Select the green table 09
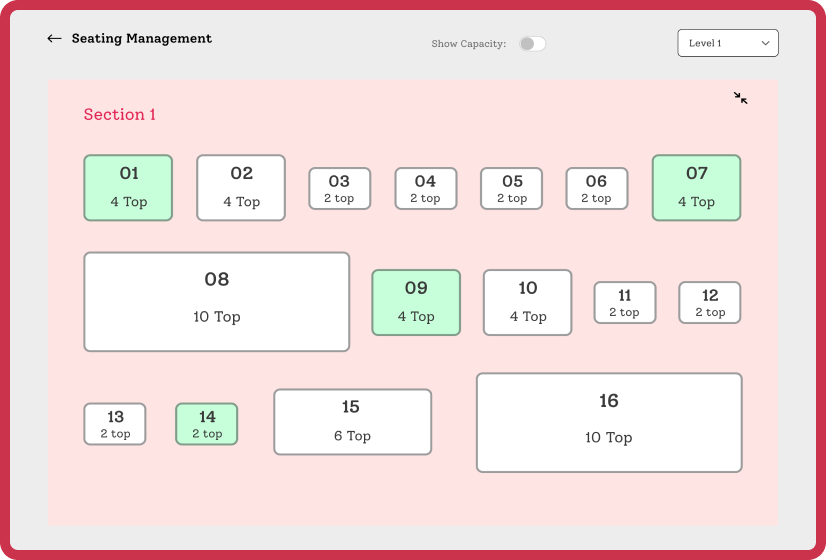The width and height of the screenshot is (826, 560). pyautogui.click(x=416, y=302)
